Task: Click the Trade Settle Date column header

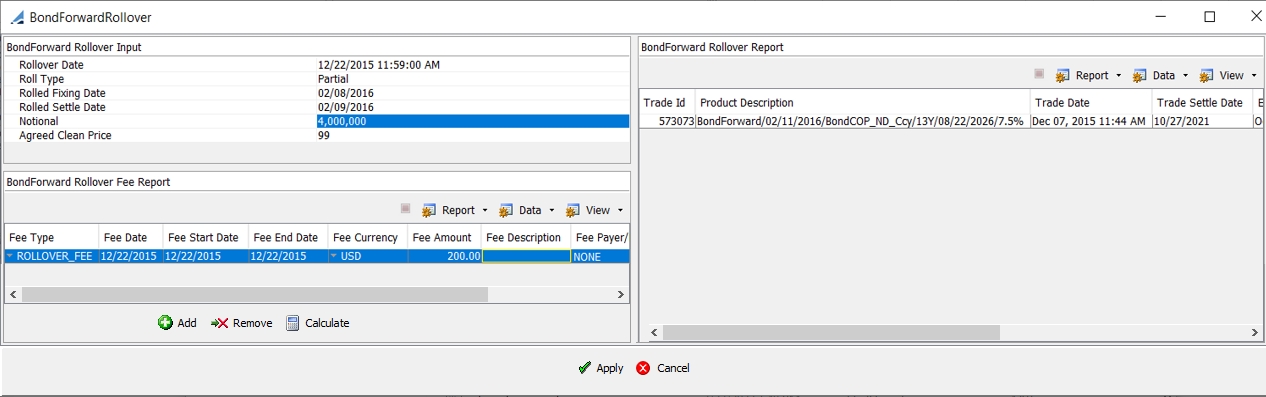Action: pyautogui.click(x=1202, y=103)
